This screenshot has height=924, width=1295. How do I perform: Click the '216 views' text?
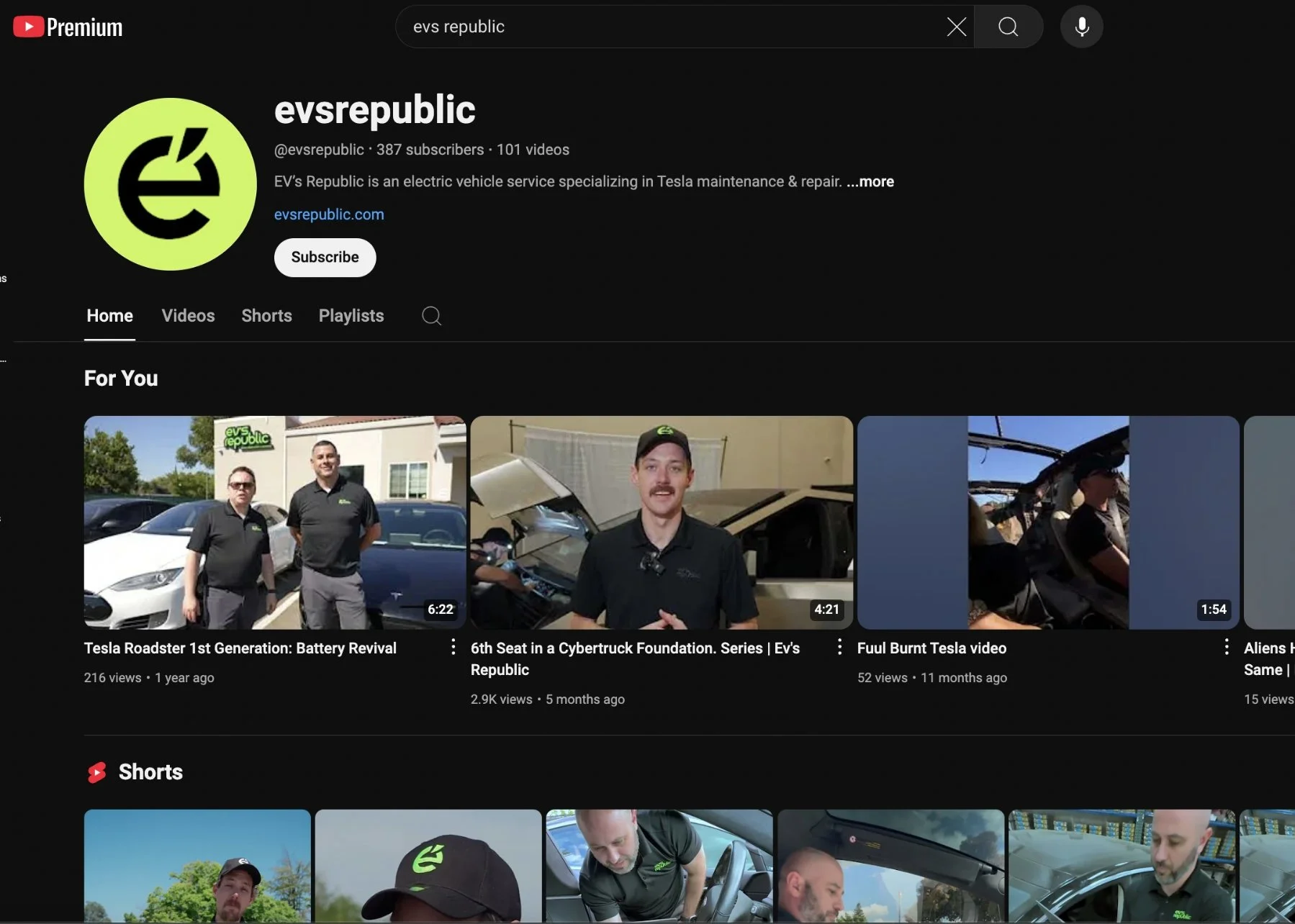coord(112,678)
